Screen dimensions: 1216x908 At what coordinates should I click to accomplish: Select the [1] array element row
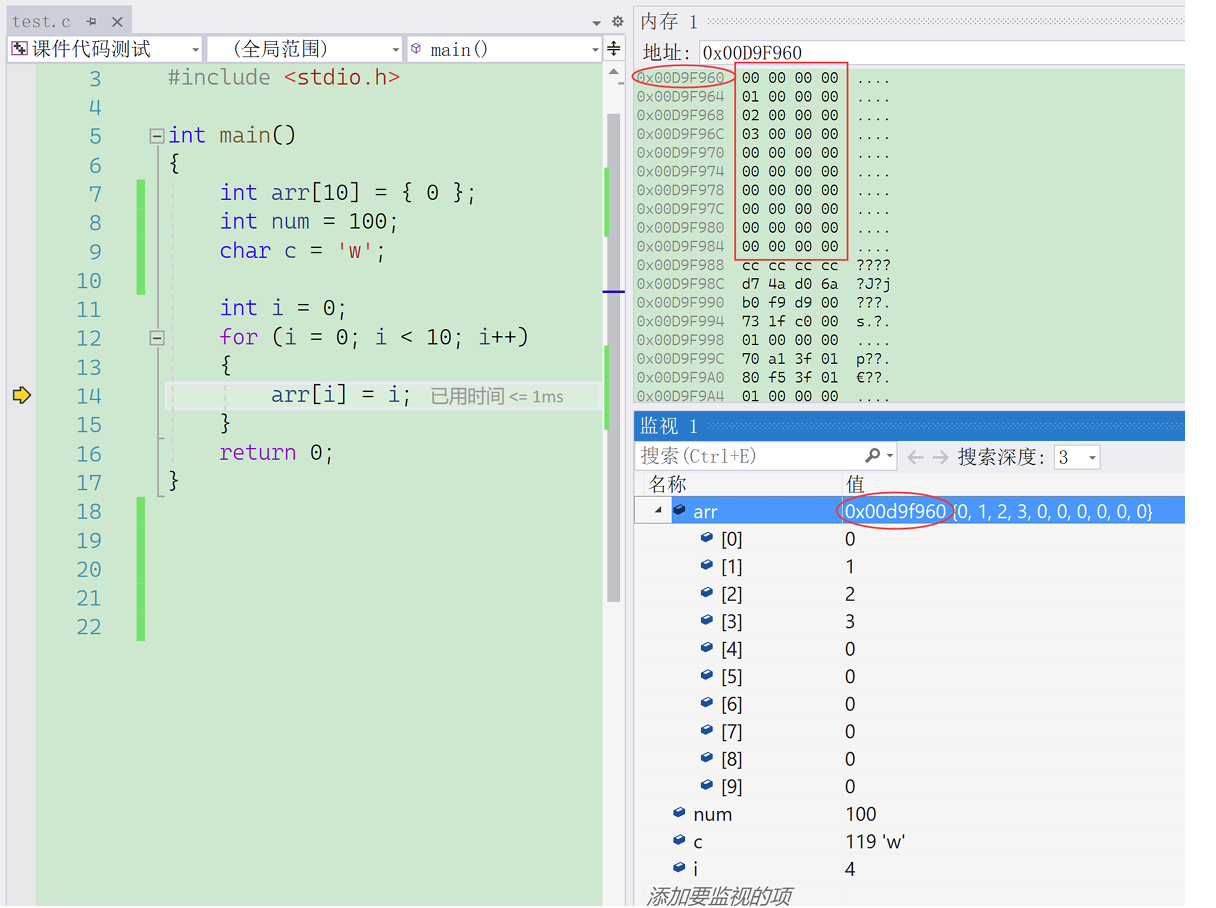coord(910,567)
